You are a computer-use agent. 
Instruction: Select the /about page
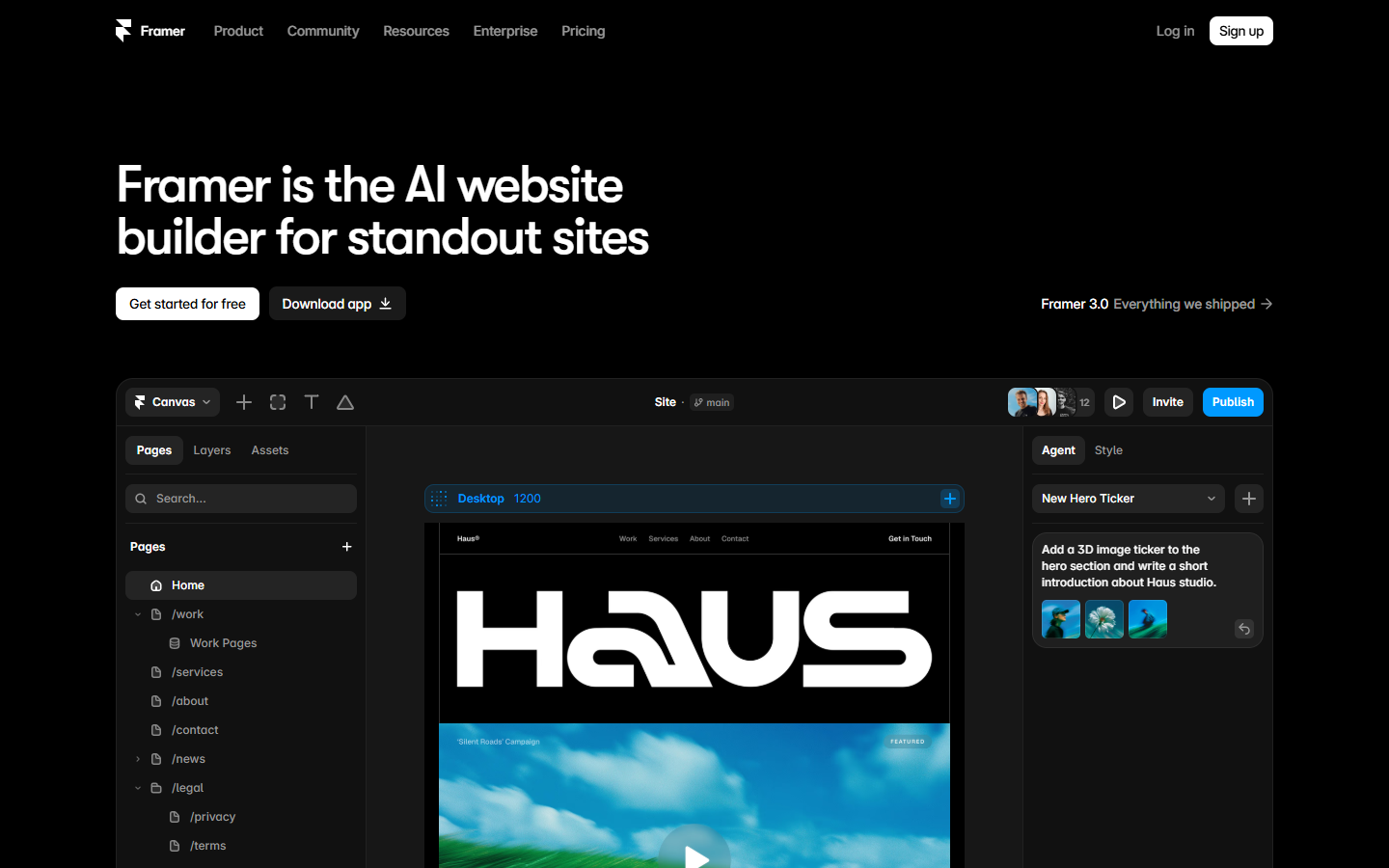click(190, 701)
